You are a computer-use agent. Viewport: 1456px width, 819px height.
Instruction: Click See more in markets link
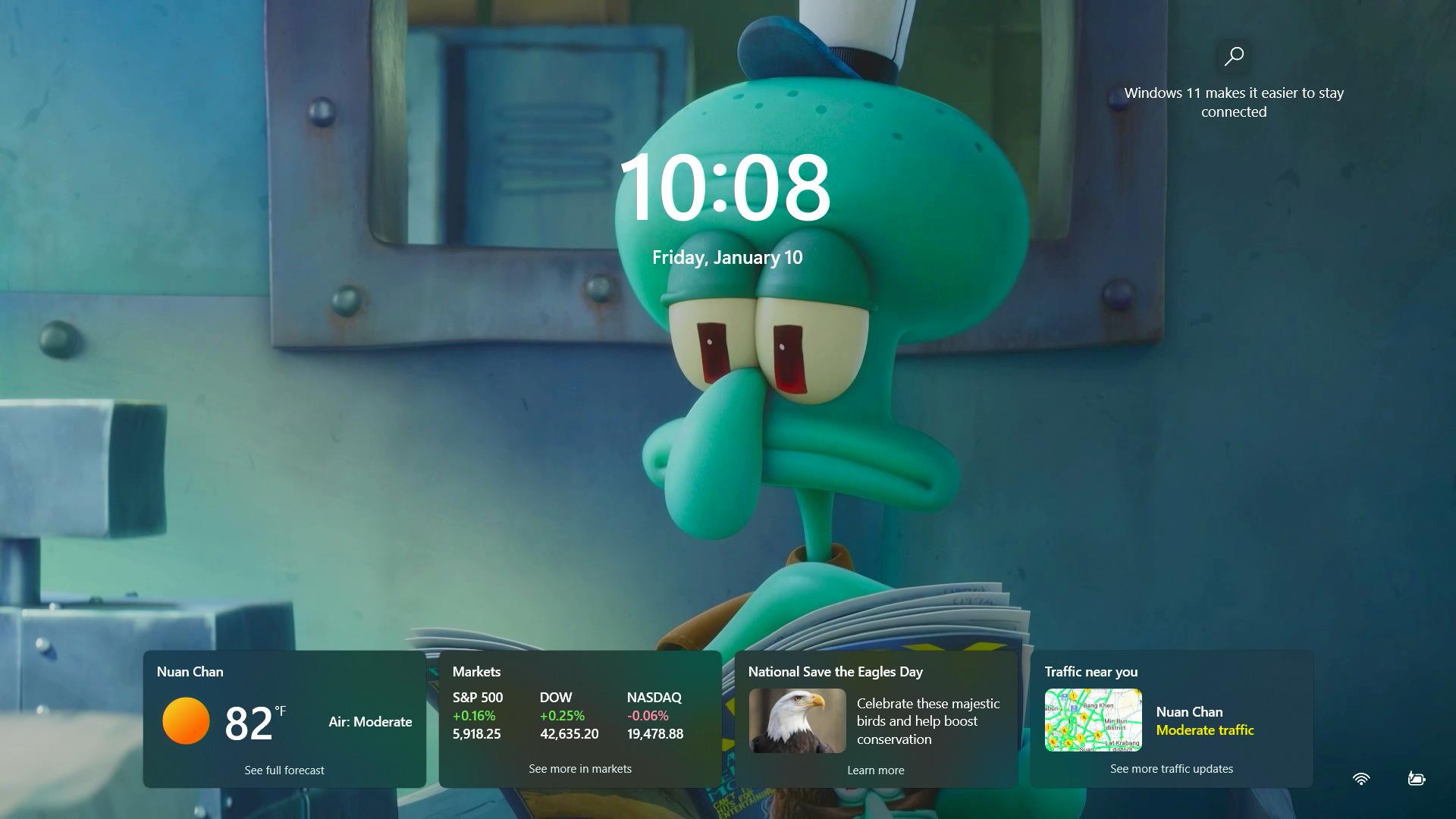click(x=580, y=769)
